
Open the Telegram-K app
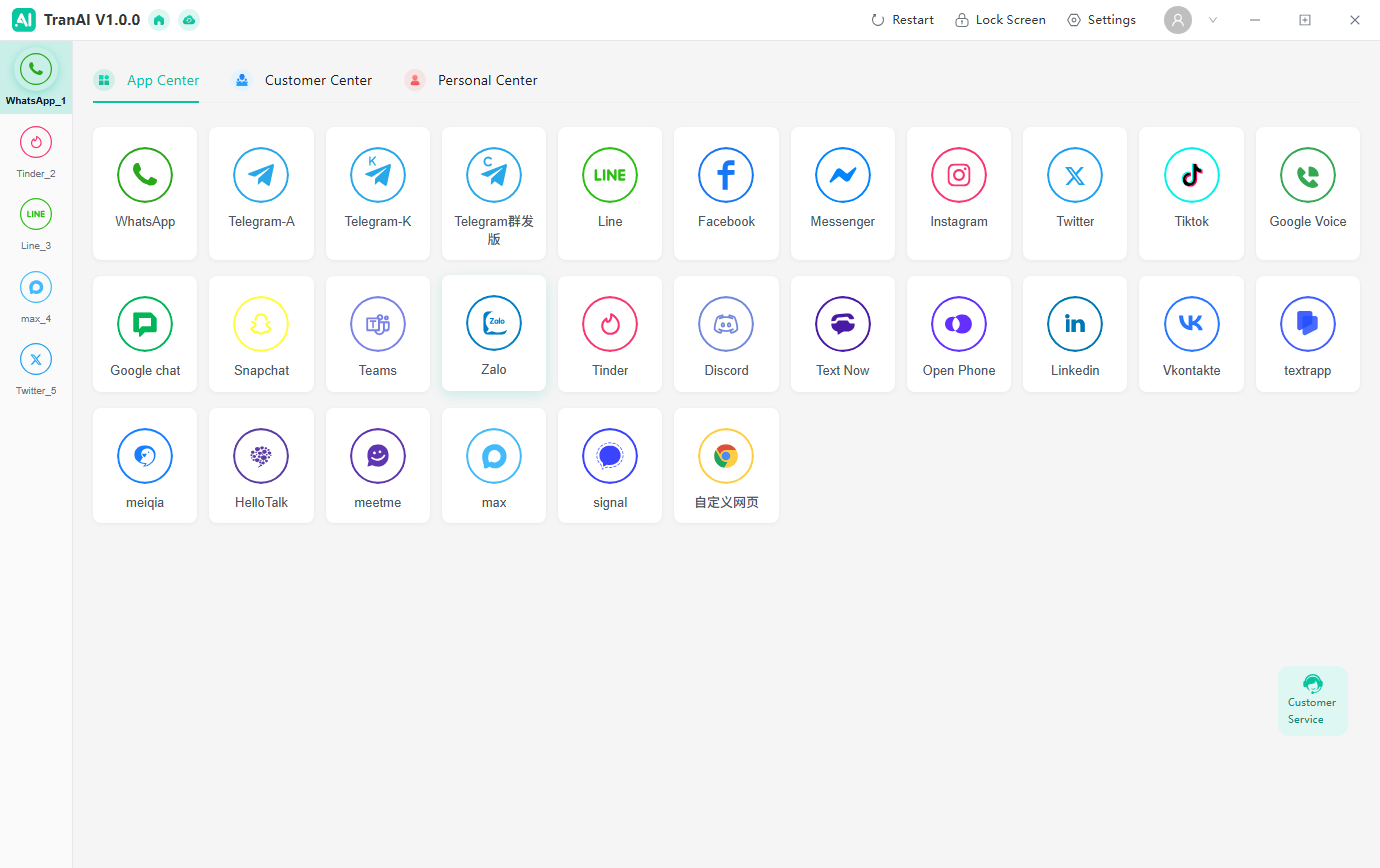[378, 193]
